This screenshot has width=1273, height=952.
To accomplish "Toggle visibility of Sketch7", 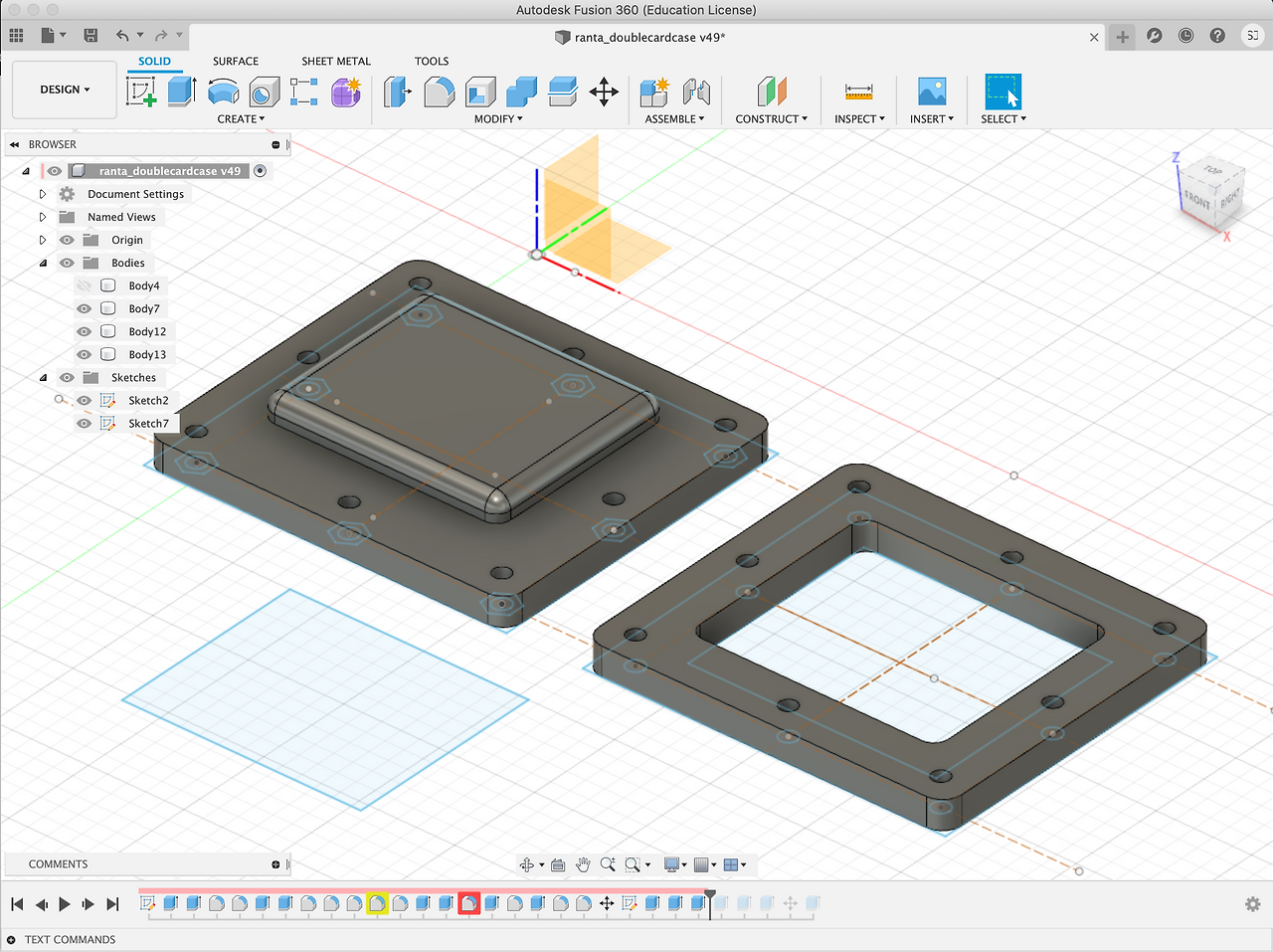I will tap(85, 423).
